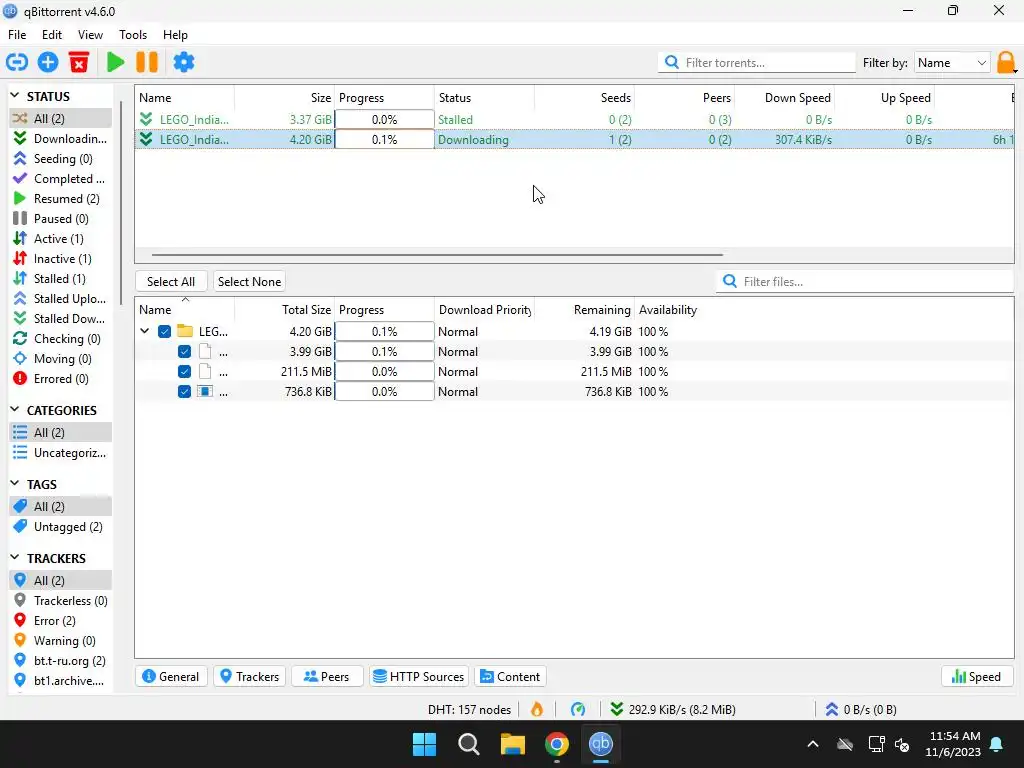Select the Checking (0) status filter

60,339
